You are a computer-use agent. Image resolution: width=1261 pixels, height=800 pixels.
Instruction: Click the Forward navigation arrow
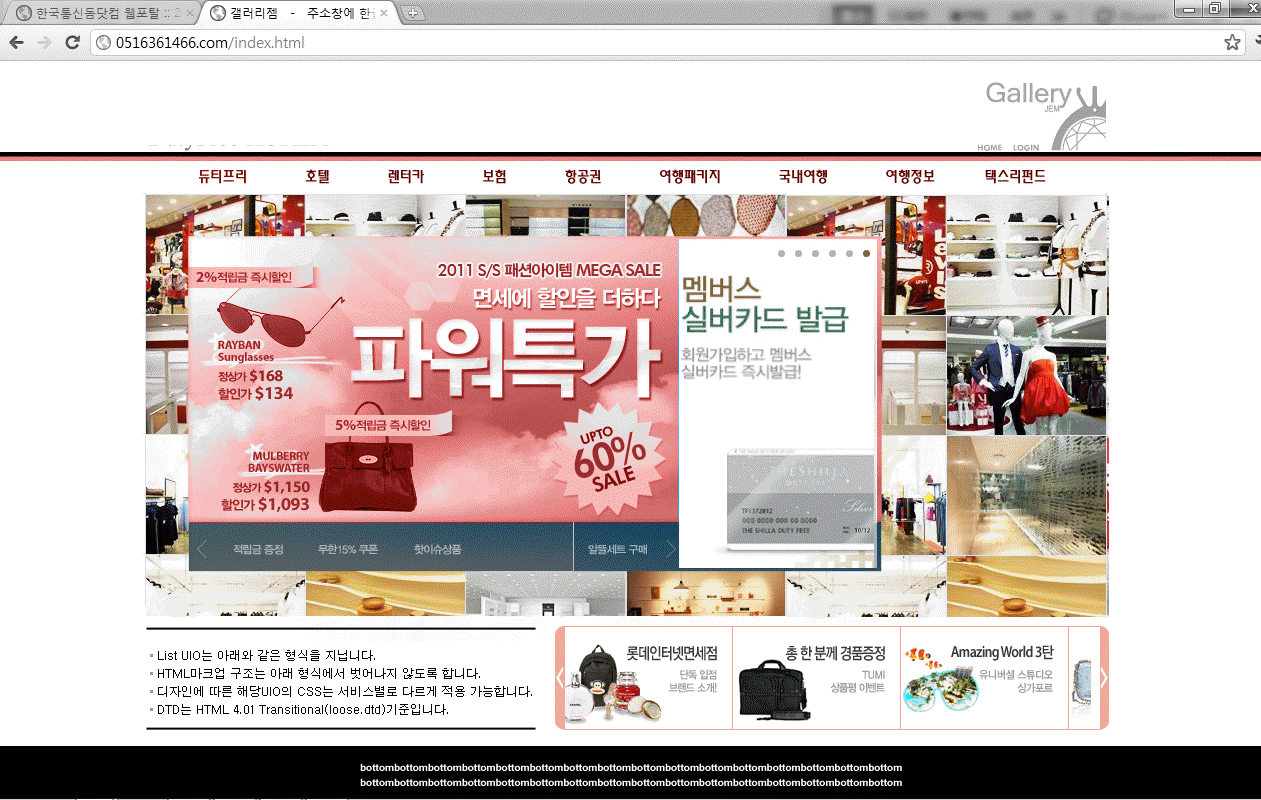tap(44, 43)
